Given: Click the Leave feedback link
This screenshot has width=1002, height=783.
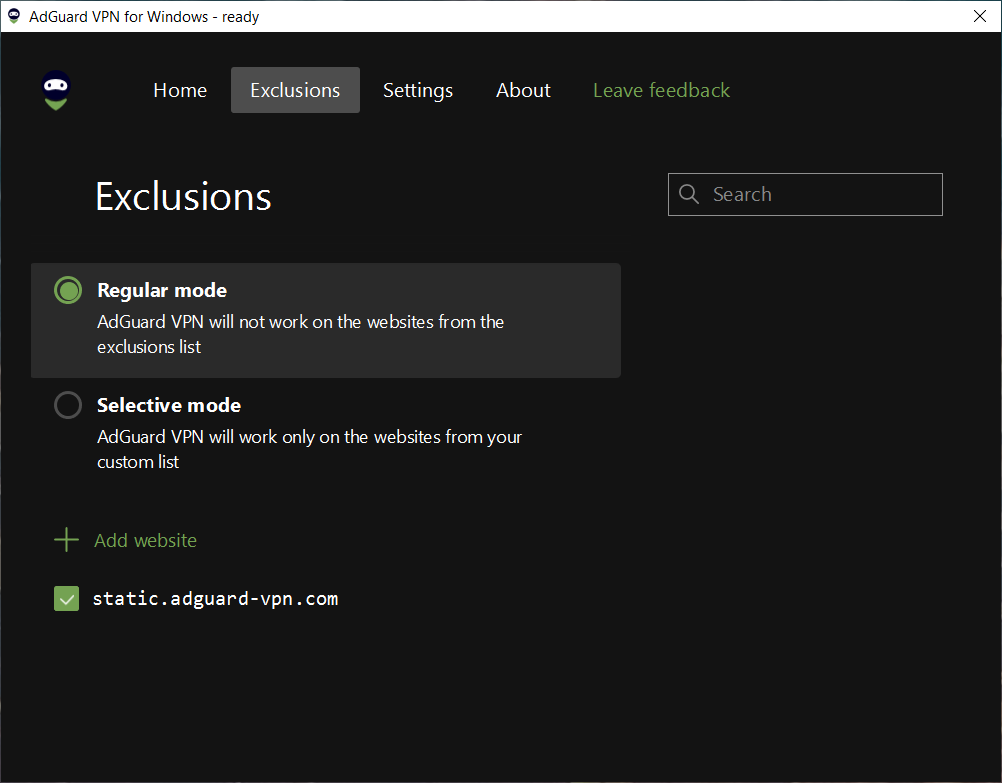Looking at the screenshot, I should pos(661,91).
